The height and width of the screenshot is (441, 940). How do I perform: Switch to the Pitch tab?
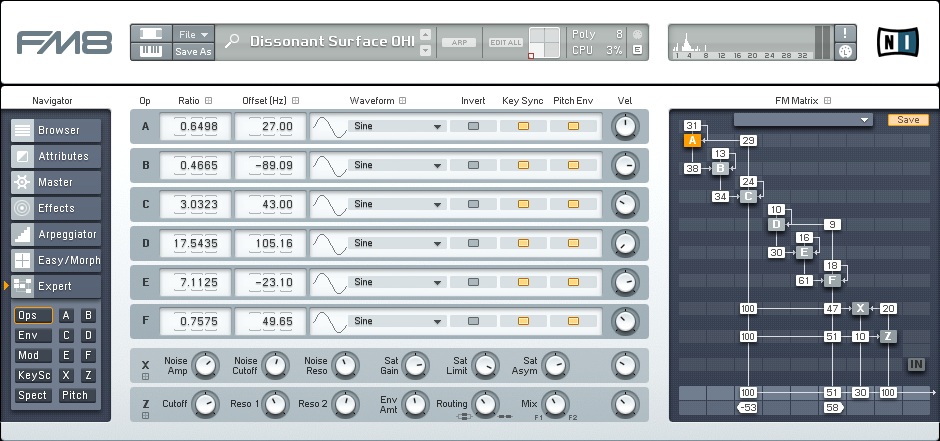pos(77,395)
